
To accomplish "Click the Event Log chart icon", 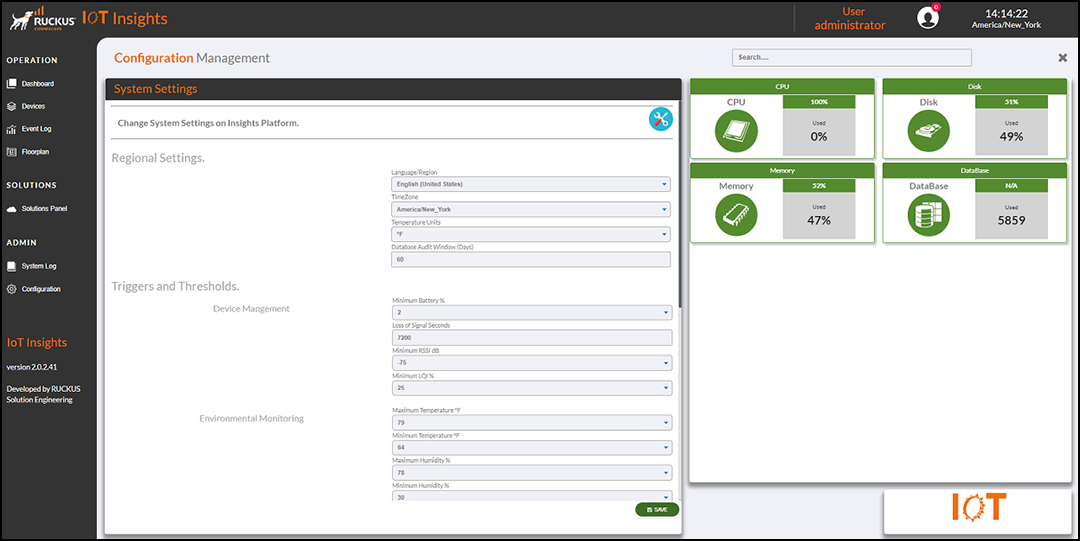I will (11, 129).
